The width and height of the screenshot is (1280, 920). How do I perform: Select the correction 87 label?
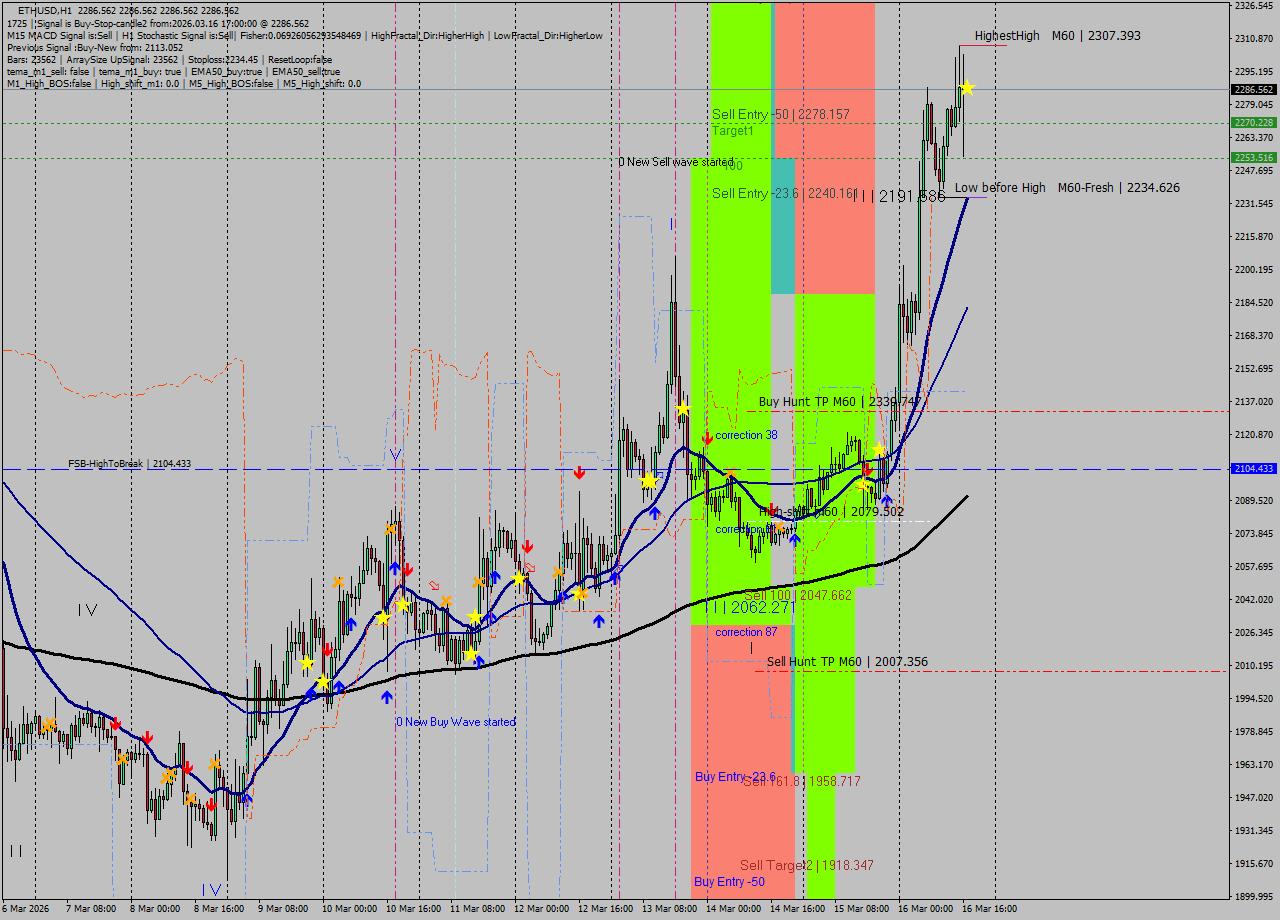pos(745,632)
